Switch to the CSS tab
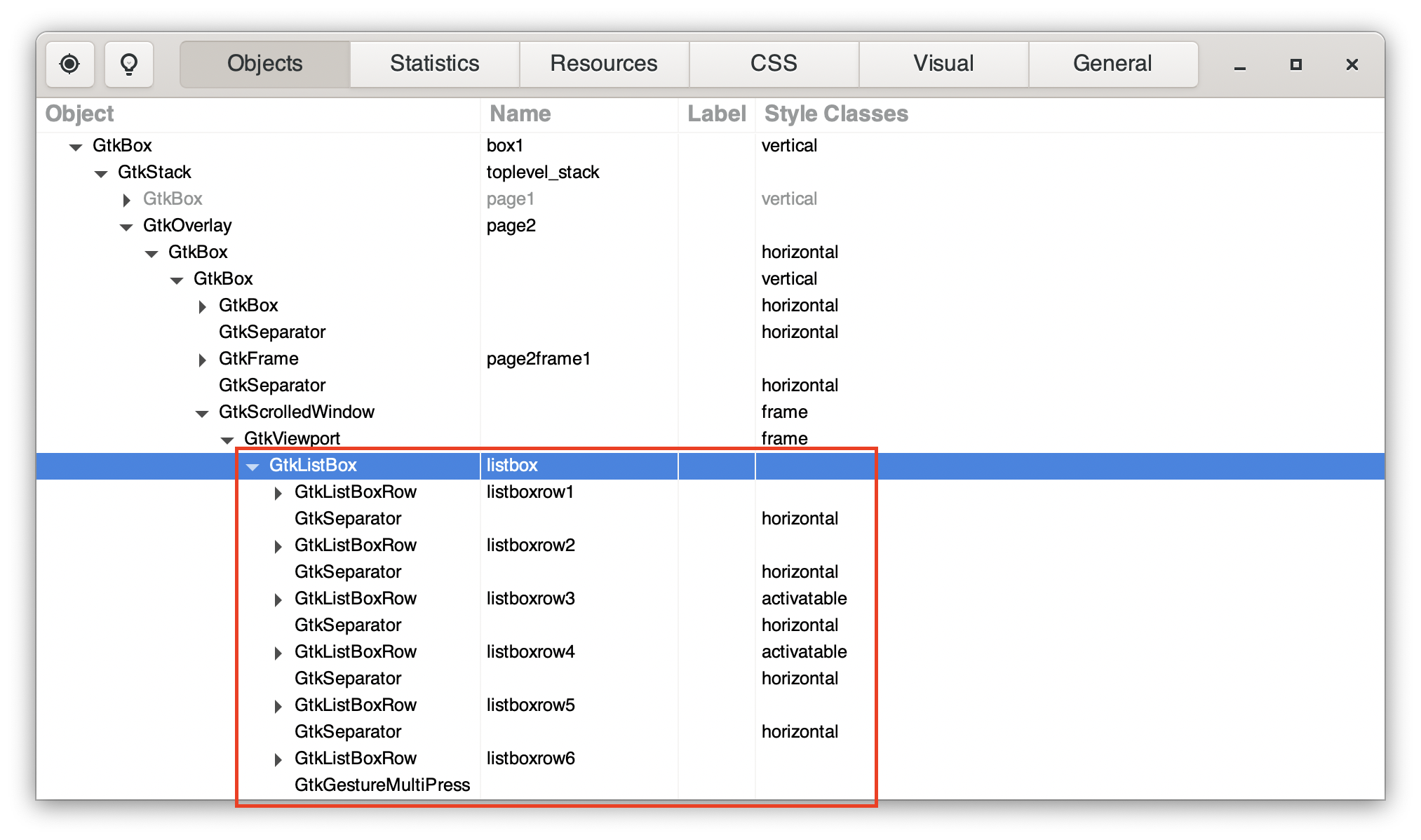This screenshot has width=1421, height=840. (774, 64)
